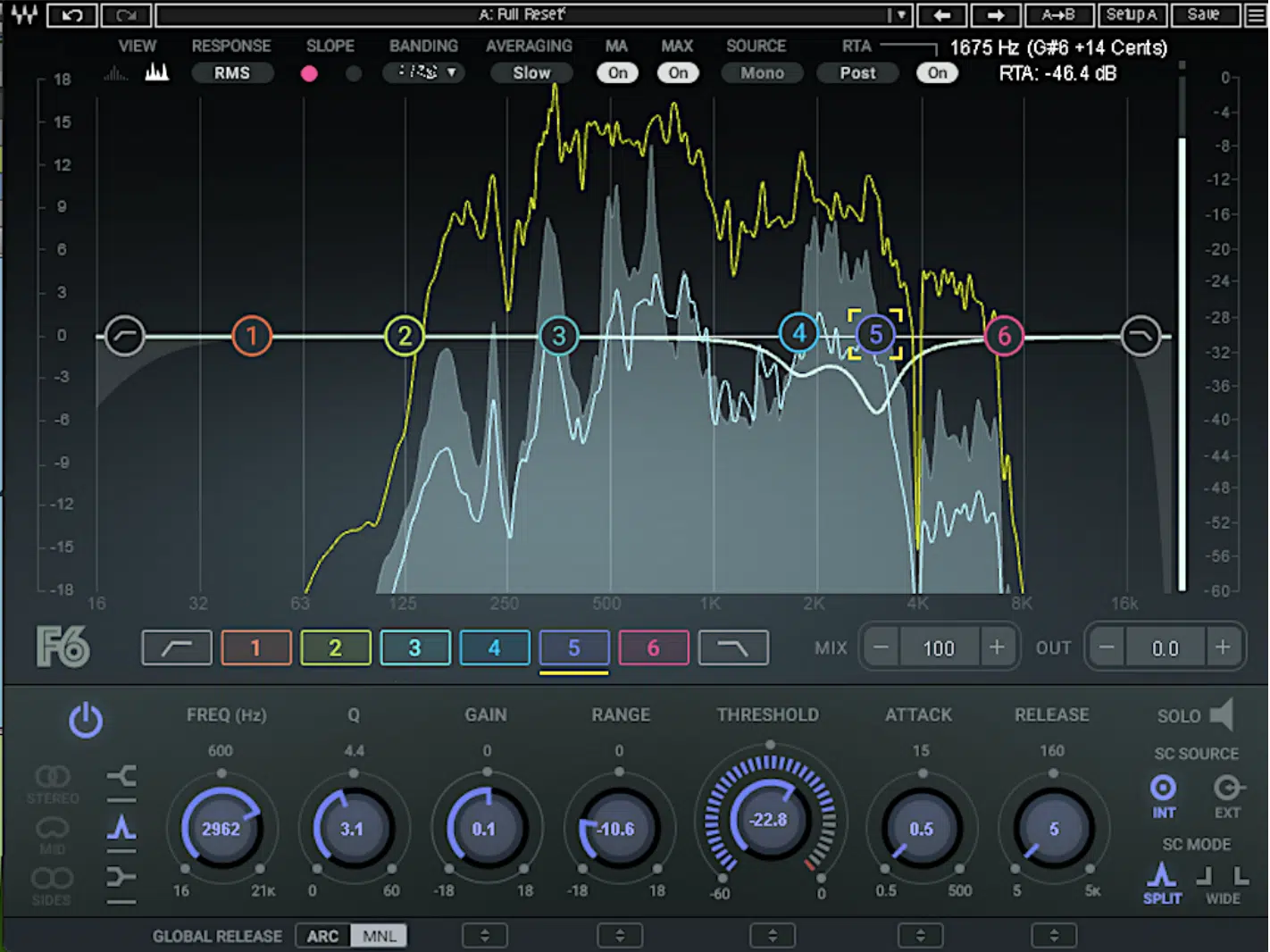
Task: Click the Freq knob showing 2962
Action: pos(221,829)
